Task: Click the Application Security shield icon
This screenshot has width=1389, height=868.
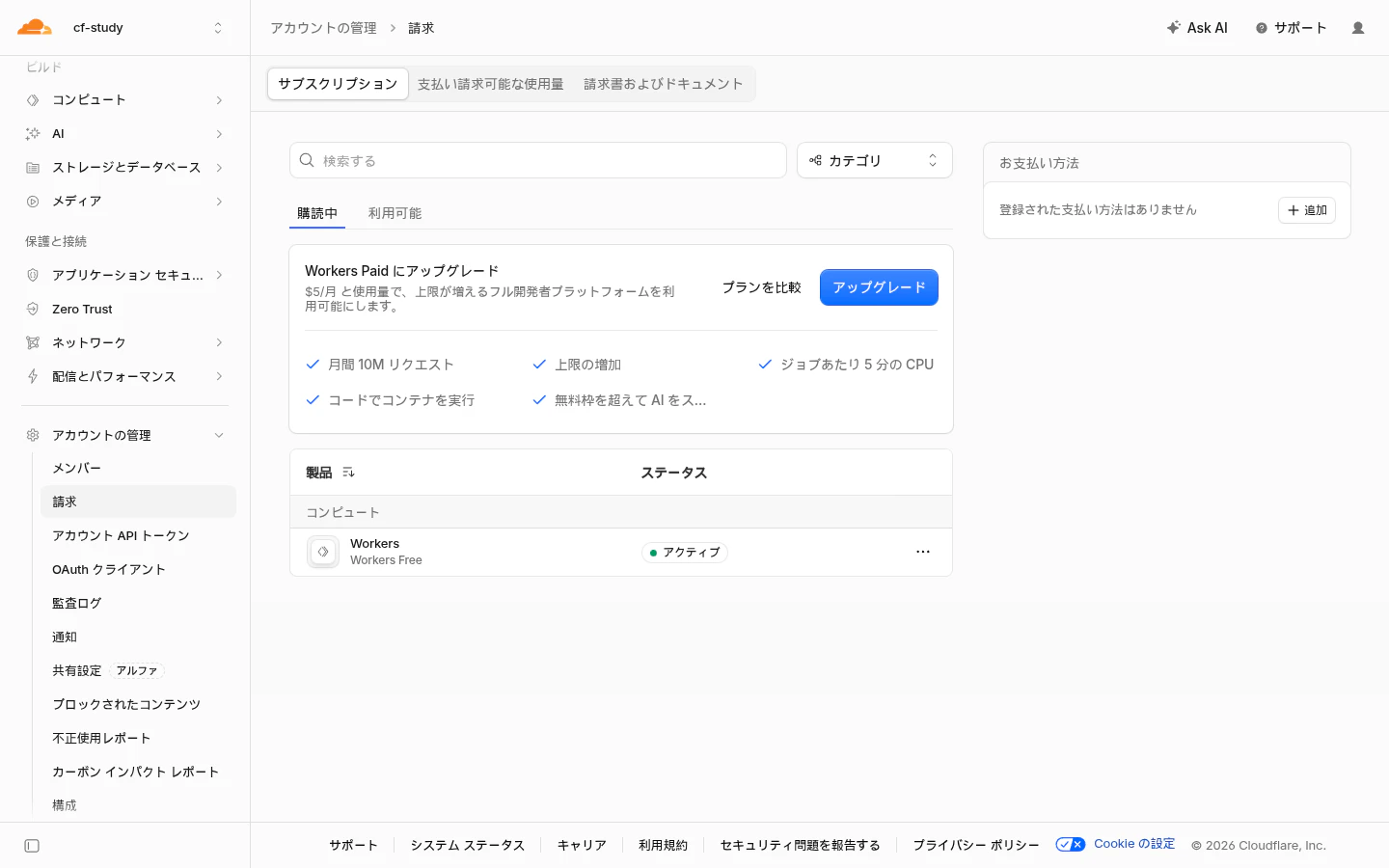Action: pos(33,275)
